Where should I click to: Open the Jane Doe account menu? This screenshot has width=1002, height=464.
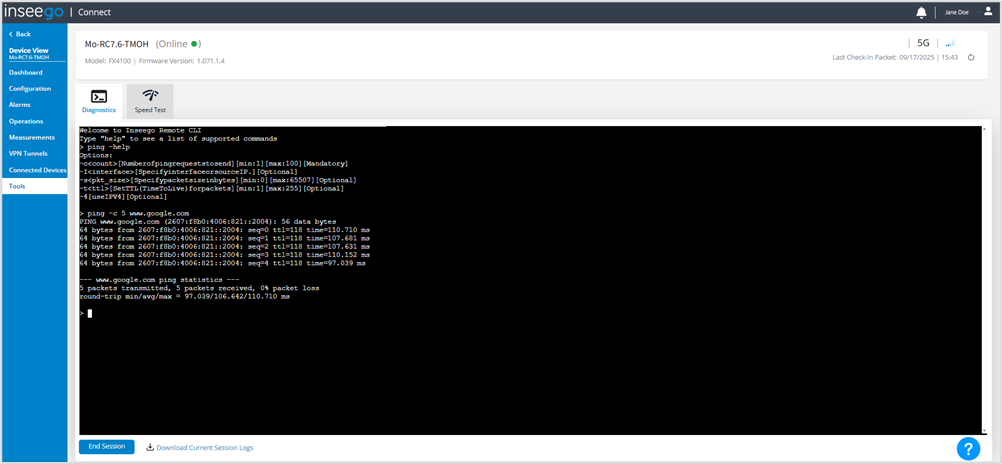pos(957,12)
